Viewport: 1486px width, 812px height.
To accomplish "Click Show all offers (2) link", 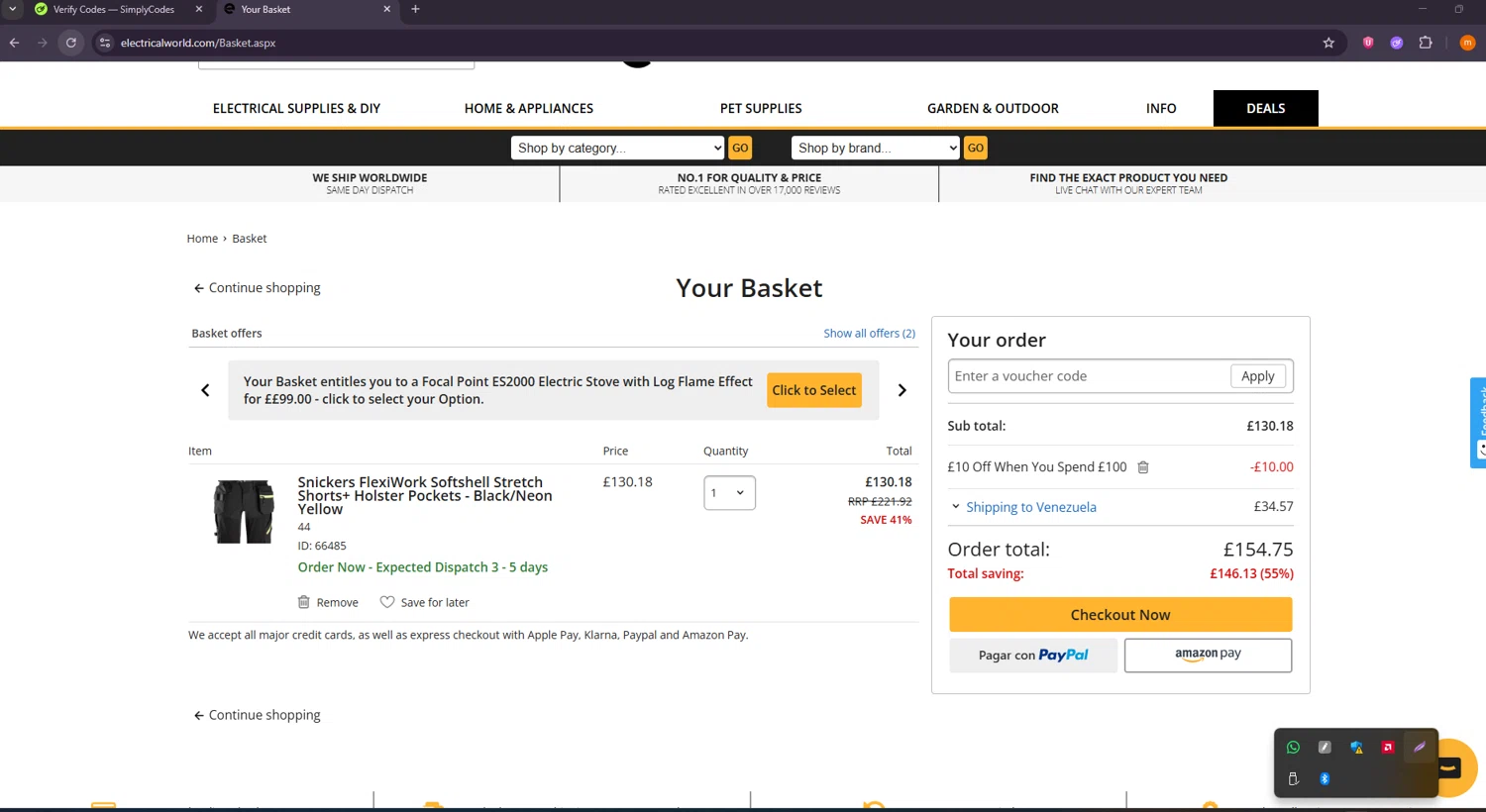I will [869, 334].
